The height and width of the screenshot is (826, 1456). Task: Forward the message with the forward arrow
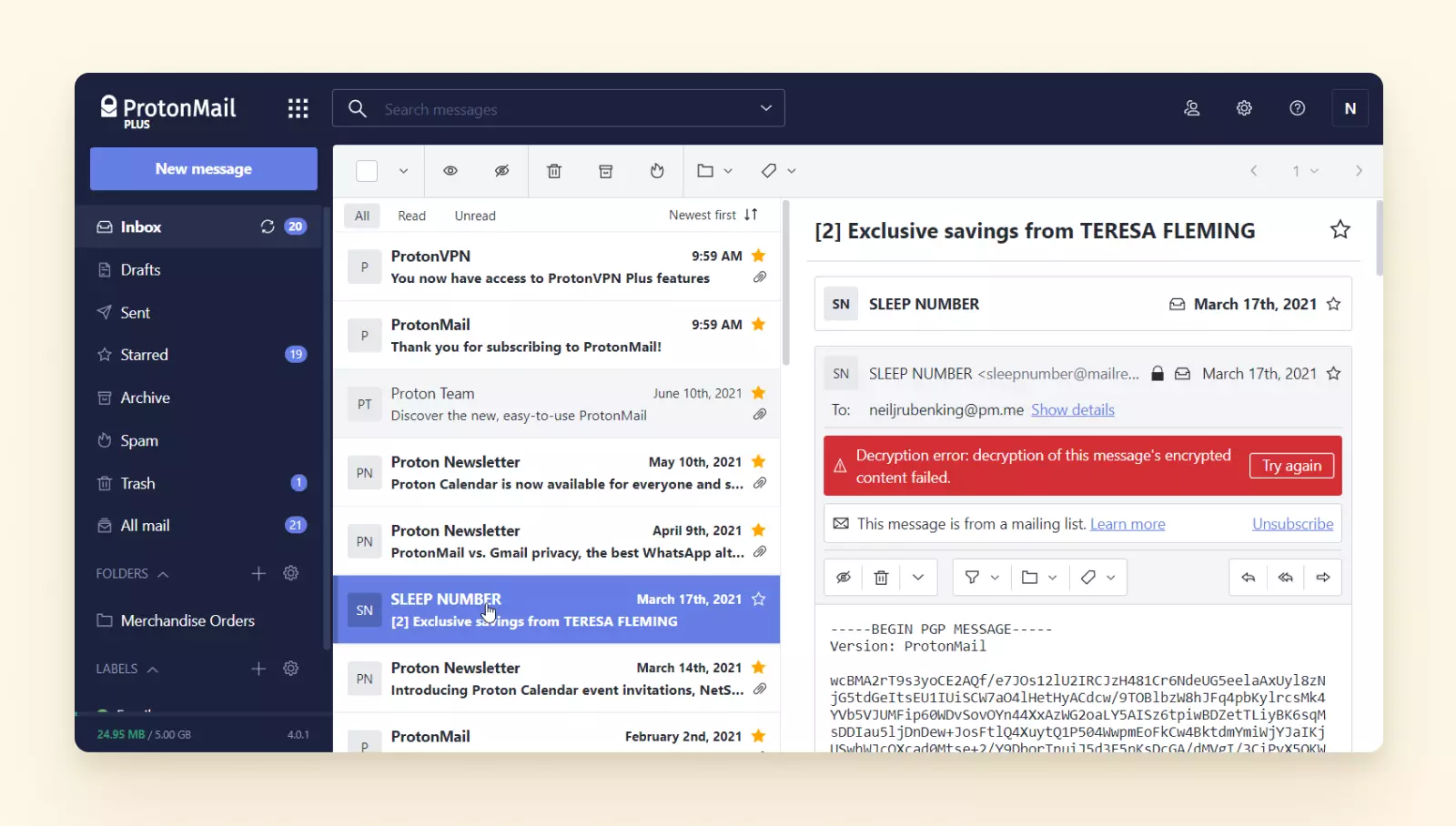[x=1323, y=578]
